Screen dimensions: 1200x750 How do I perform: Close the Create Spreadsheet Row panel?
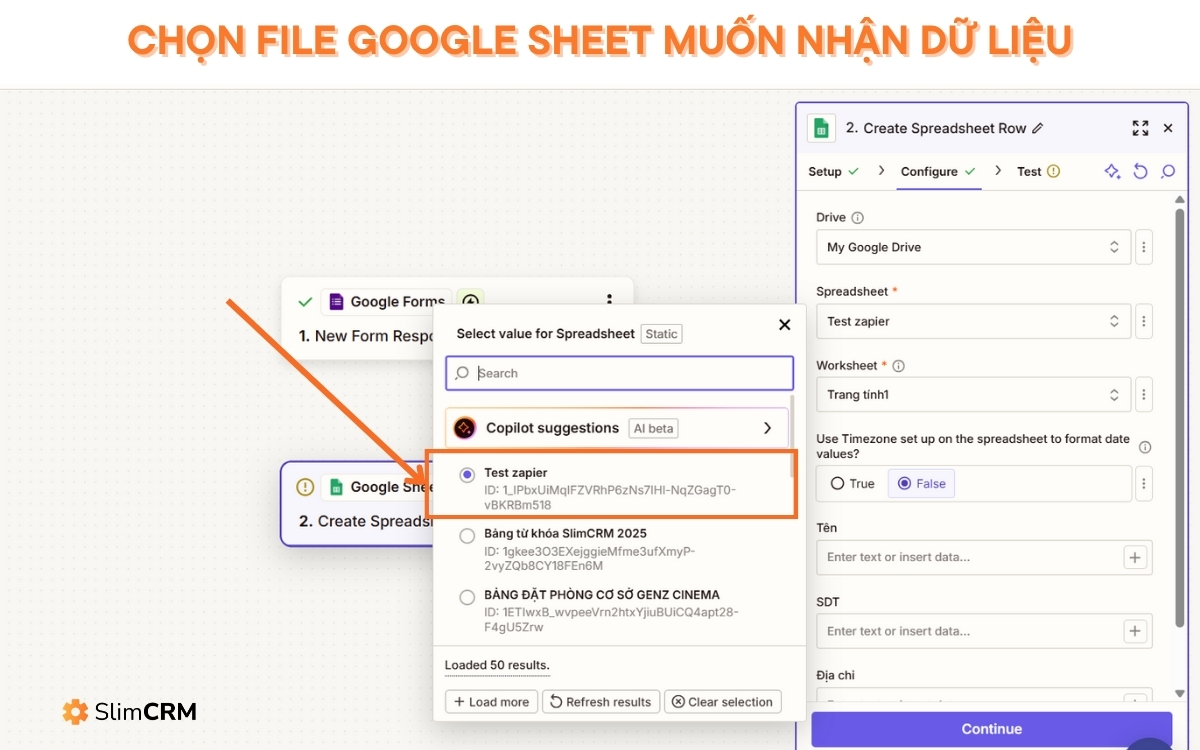[x=1168, y=128]
